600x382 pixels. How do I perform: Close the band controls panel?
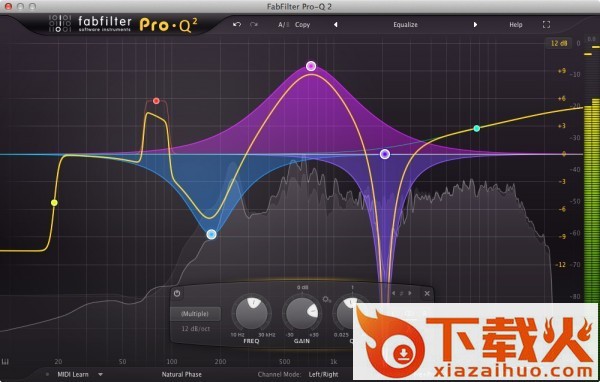tap(427, 294)
